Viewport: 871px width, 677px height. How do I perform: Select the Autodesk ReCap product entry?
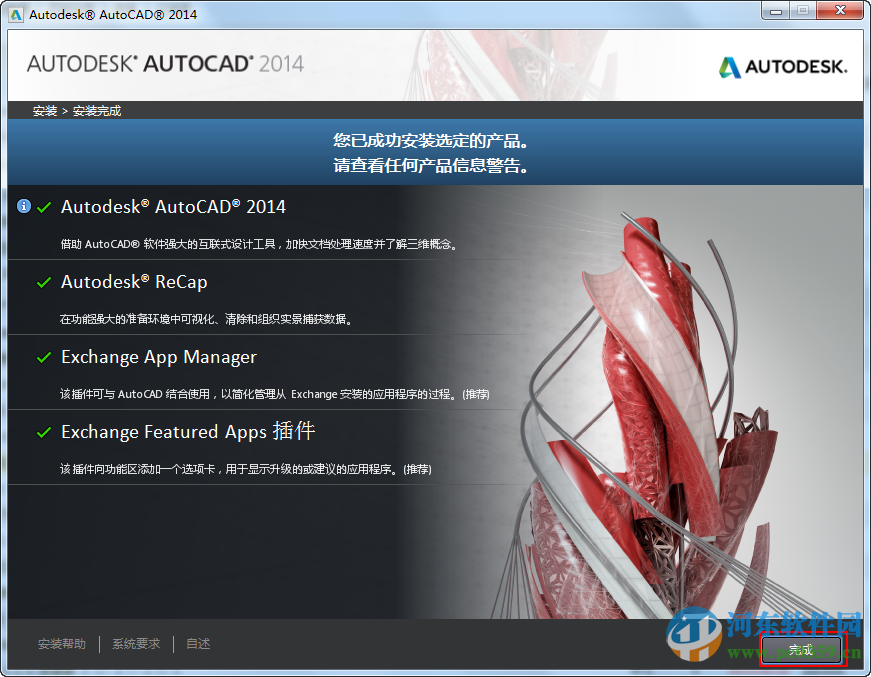click(134, 282)
